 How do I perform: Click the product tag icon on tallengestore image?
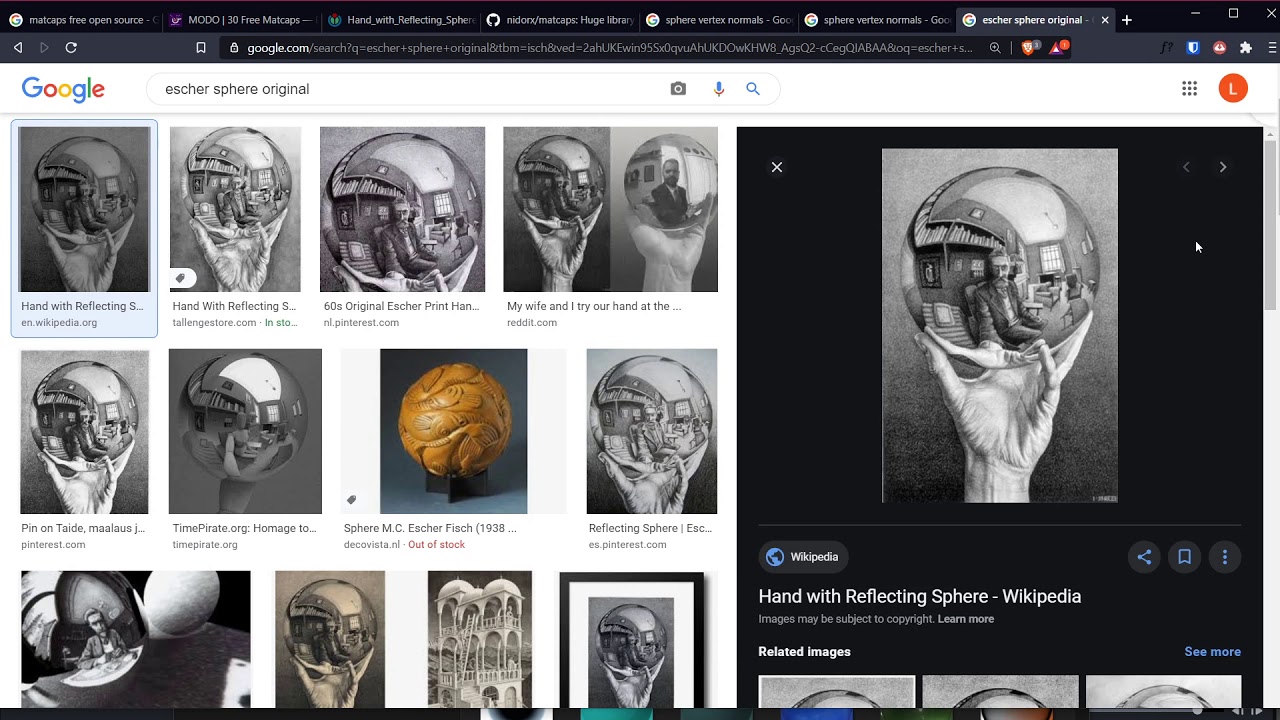click(180, 278)
